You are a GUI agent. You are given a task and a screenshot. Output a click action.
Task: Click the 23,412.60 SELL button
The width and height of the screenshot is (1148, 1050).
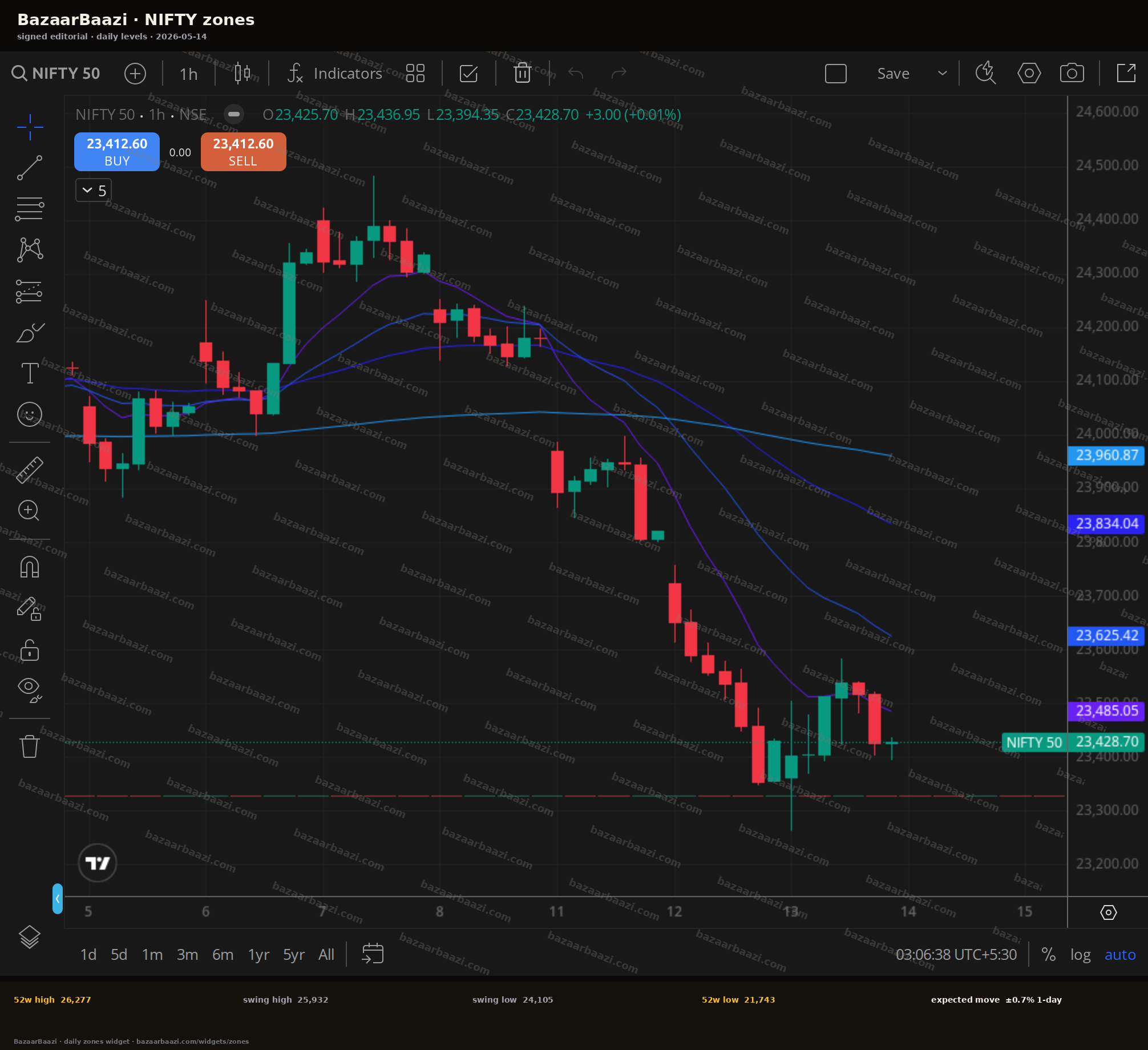coord(244,152)
